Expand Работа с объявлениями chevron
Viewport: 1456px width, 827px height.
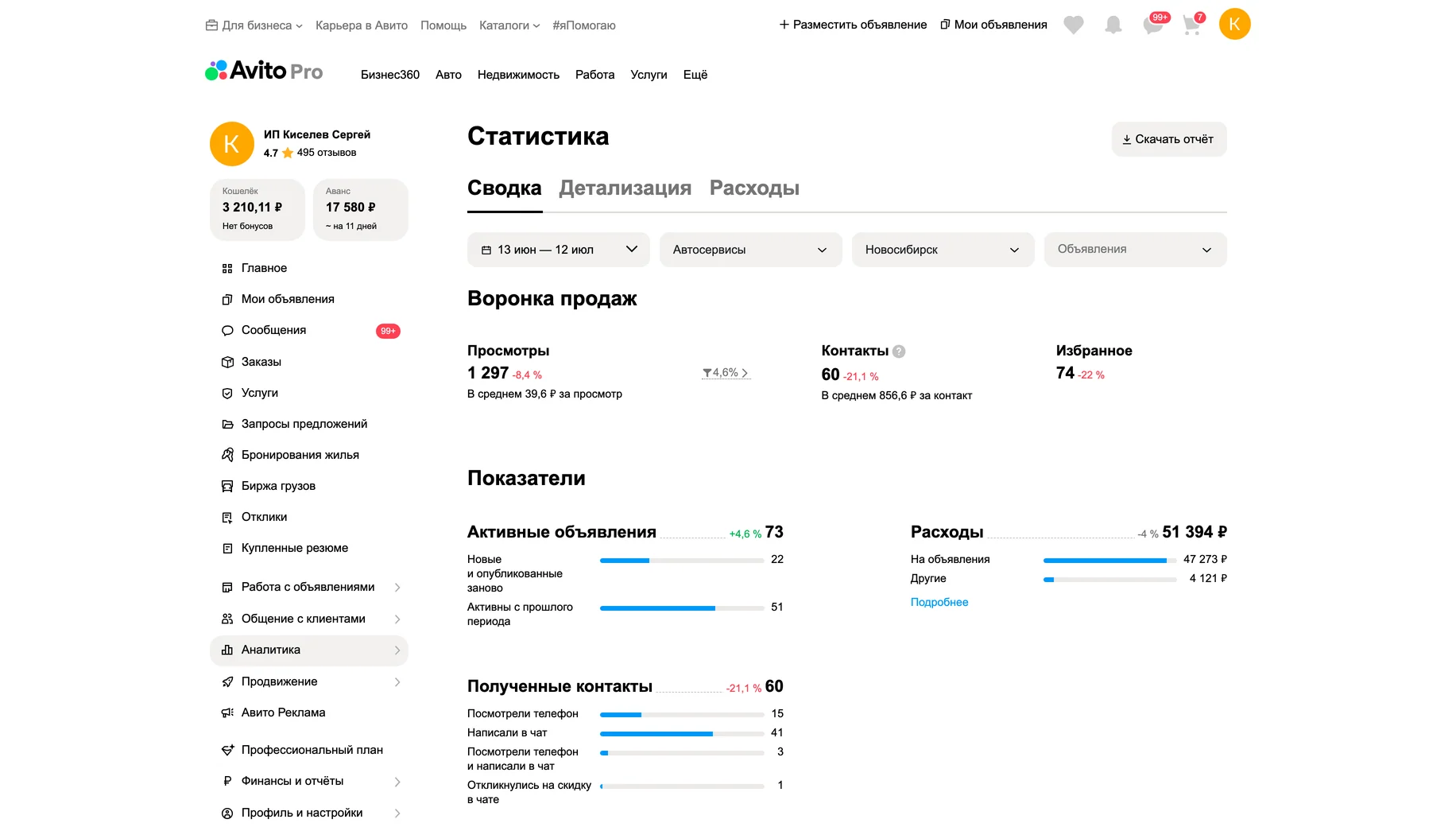pyautogui.click(x=397, y=588)
